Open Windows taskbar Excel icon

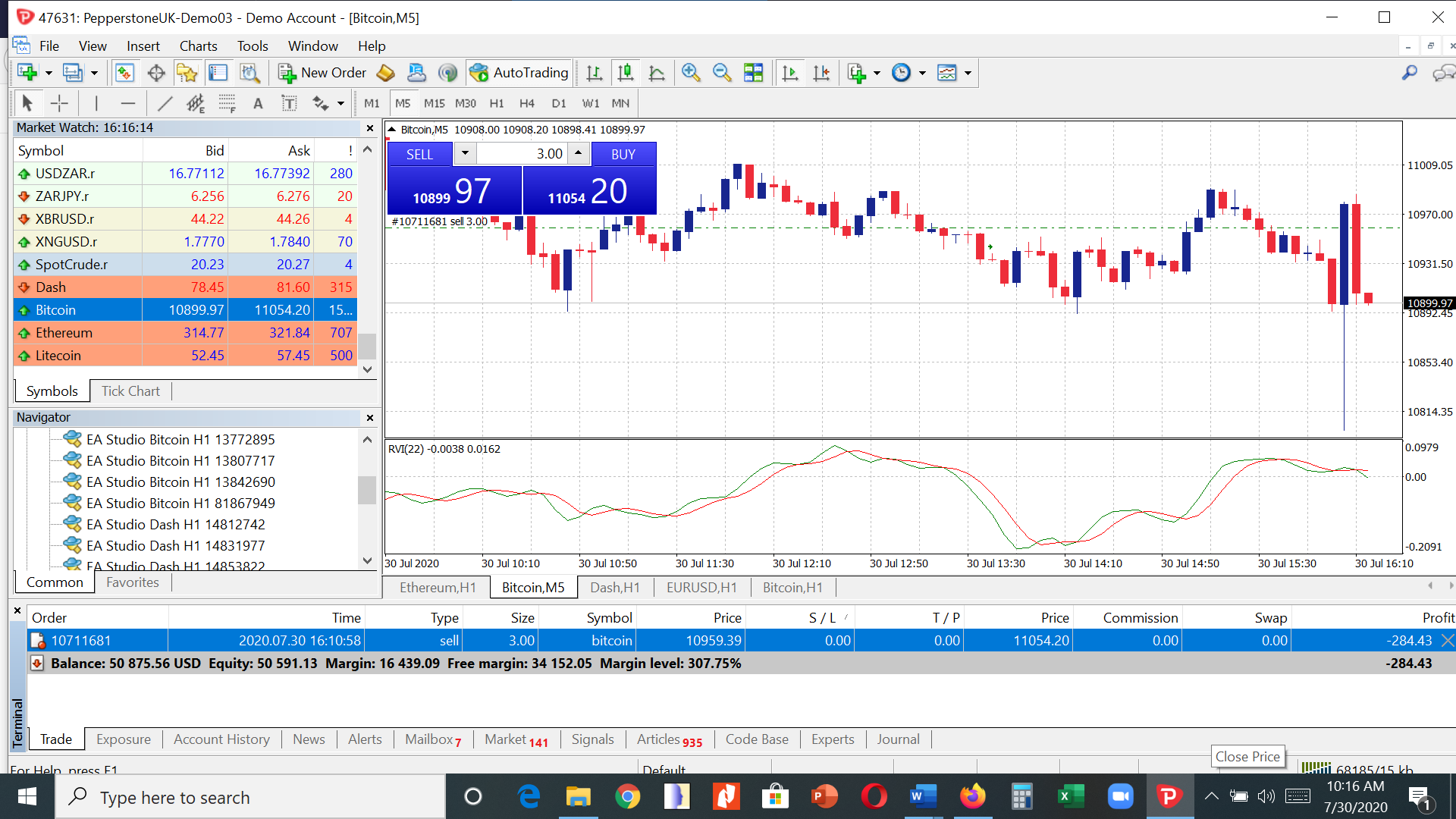(x=1071, y=796)
